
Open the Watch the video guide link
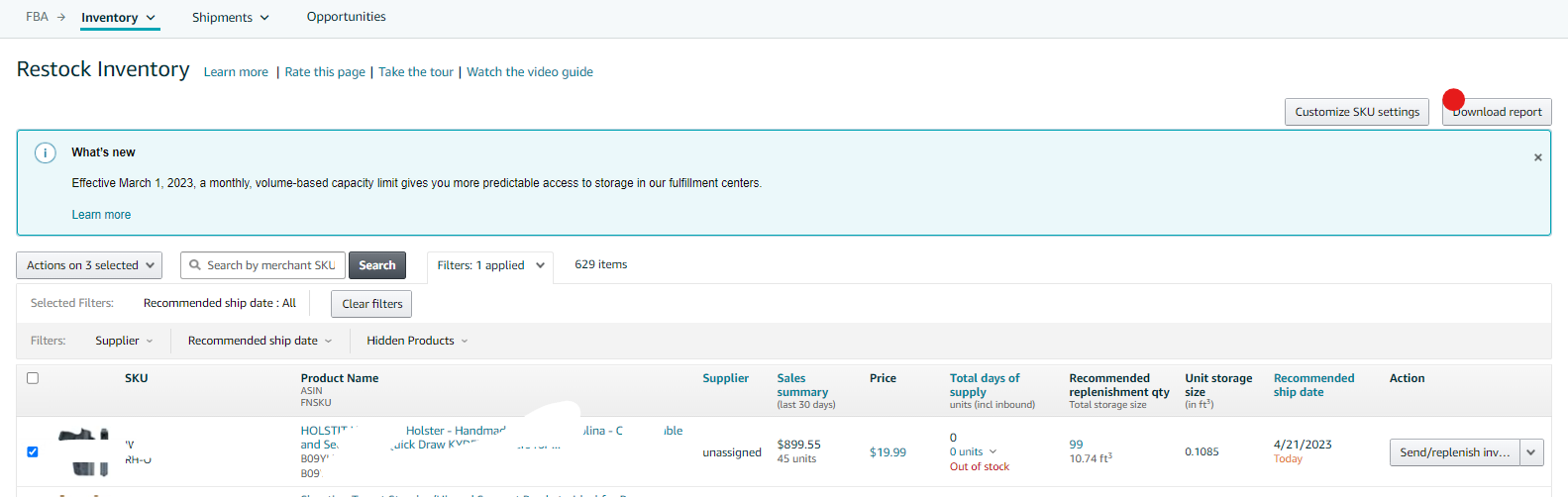tap(530, 72)
